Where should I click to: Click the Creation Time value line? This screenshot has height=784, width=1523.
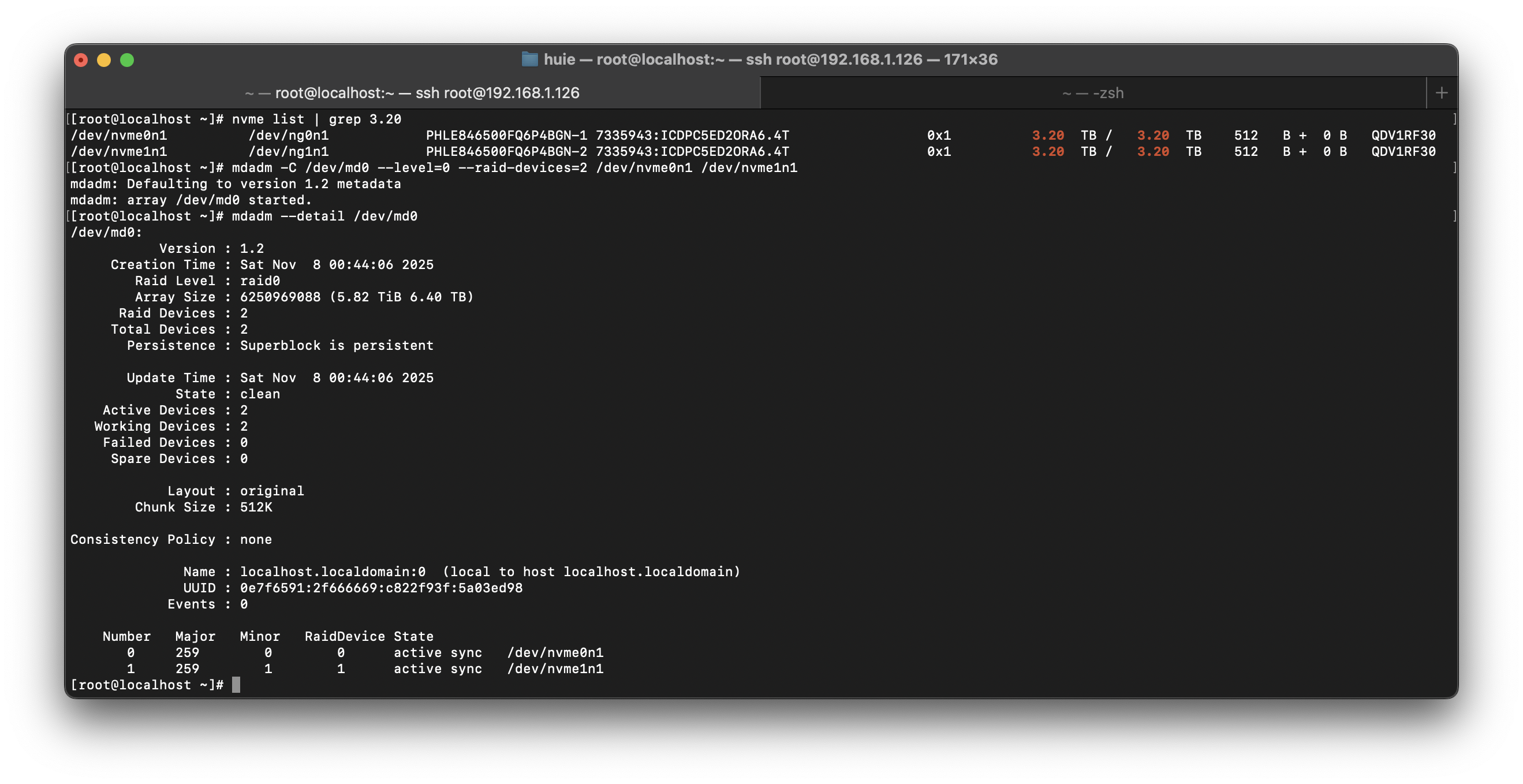tap(337, 265)
